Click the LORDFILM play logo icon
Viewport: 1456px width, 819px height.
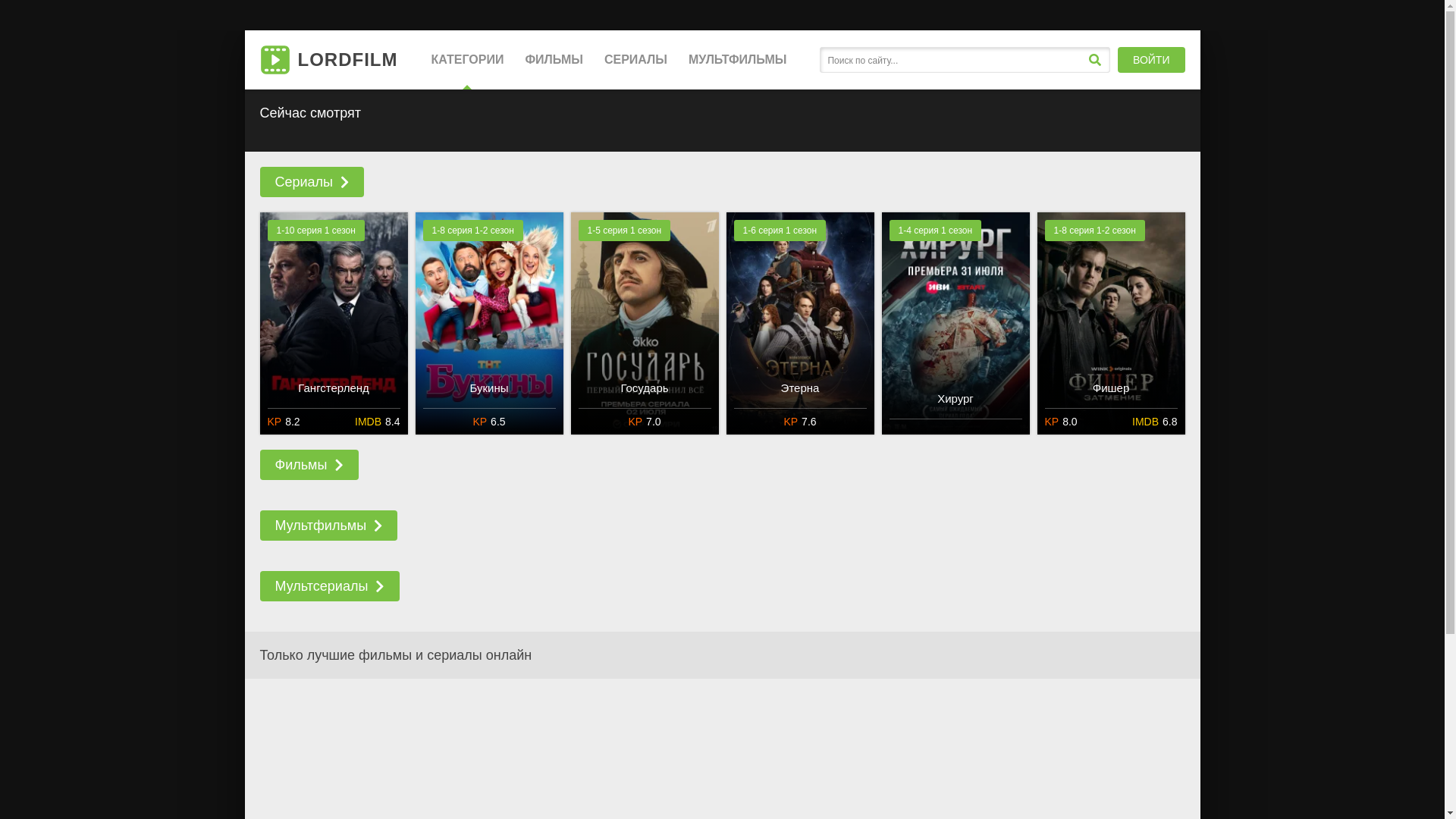[x=275, y=60]
